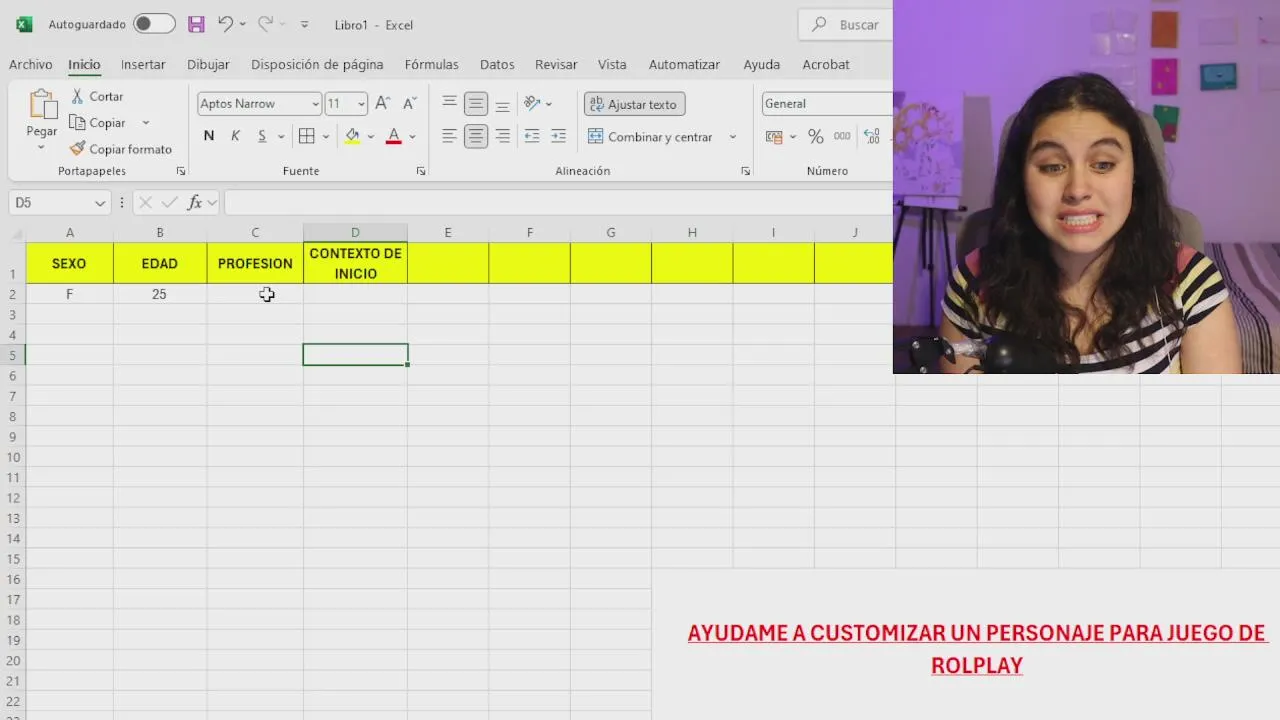Open the fill color dropdown arrow
Screen dimensions: 1280x720
[x=370, y=137]
